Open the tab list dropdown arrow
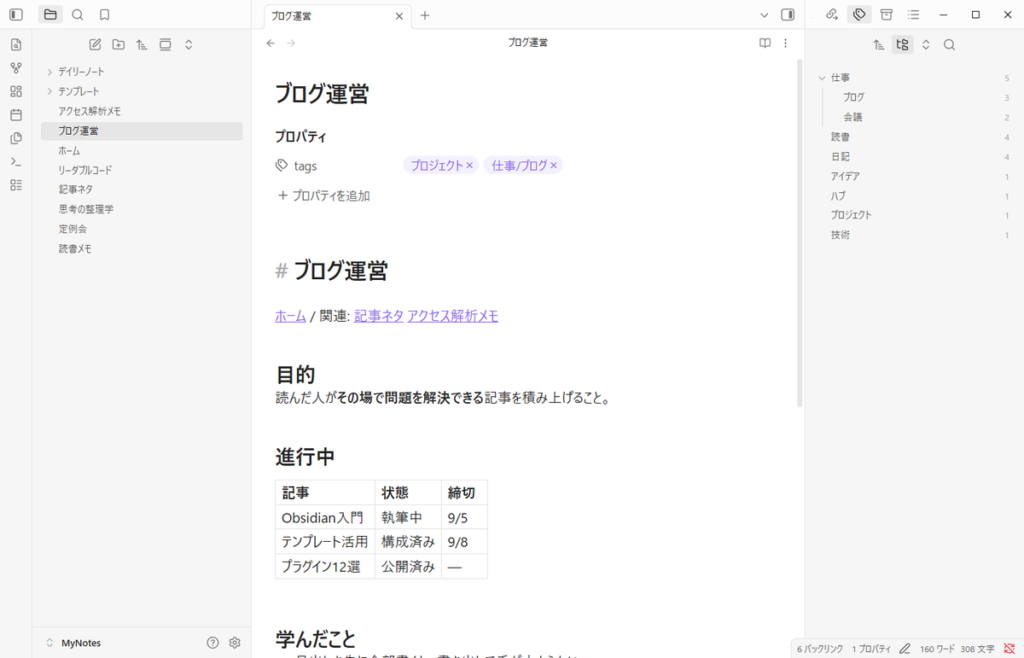The width and height of the screenshot is (1024, 658). pyautogui.click(x=764, y=15)
